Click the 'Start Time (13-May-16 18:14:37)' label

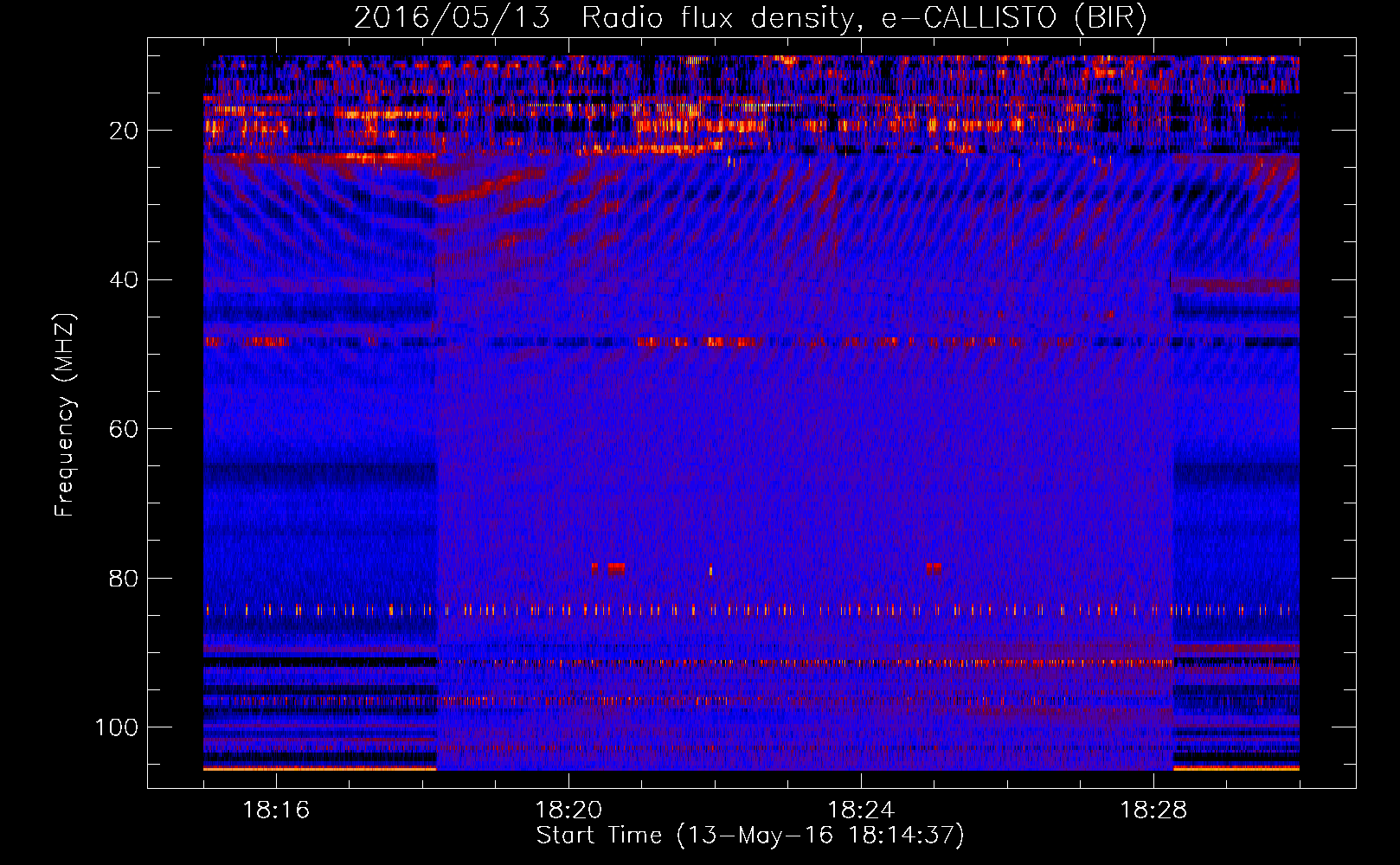click(750, 836)
